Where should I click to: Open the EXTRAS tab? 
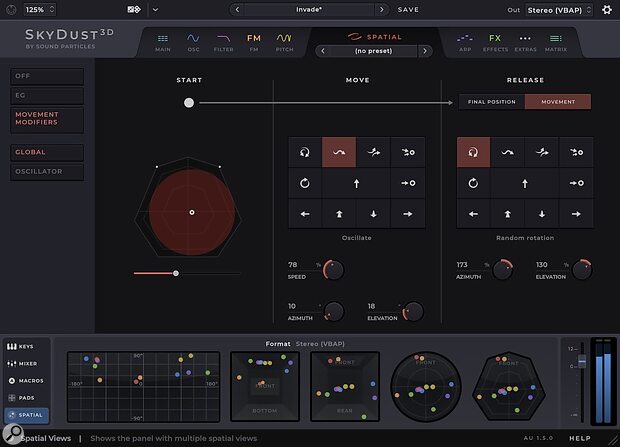point(525,43)
